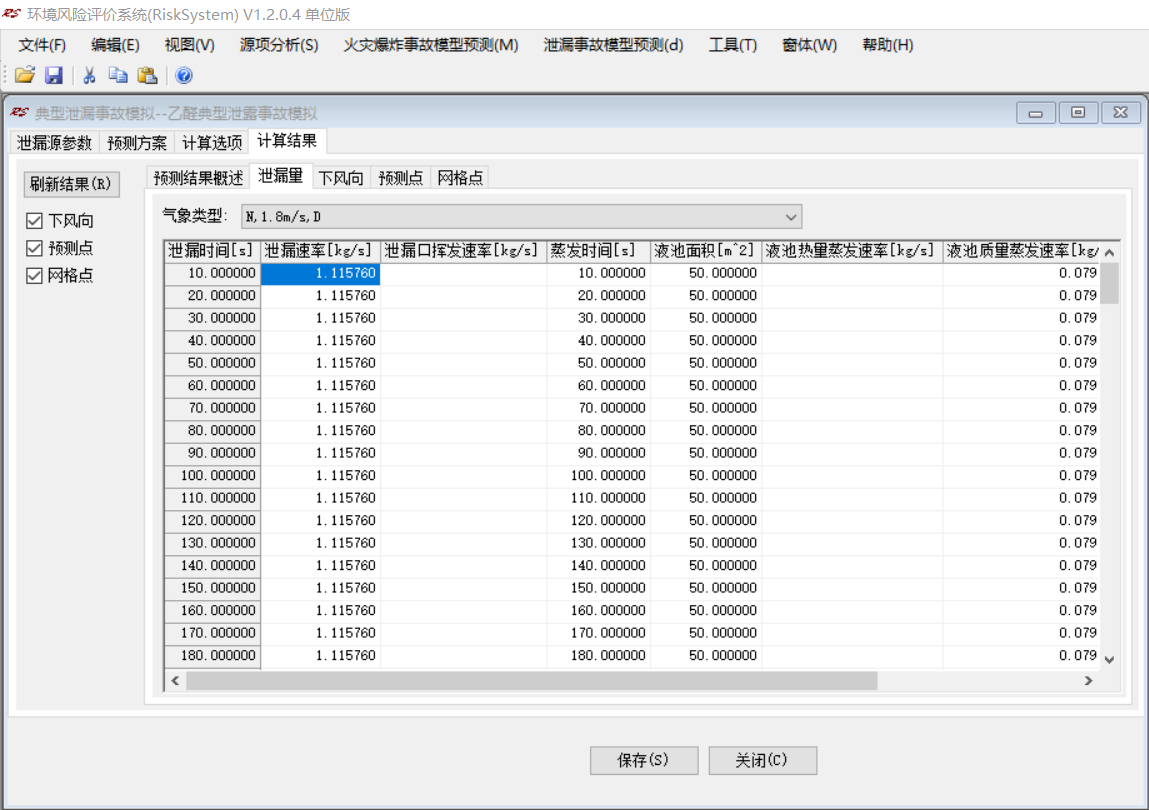Viewport: 1149px width, 810px height.
Task: Click the Save disk toolbar icon
Action: point(54,75)
